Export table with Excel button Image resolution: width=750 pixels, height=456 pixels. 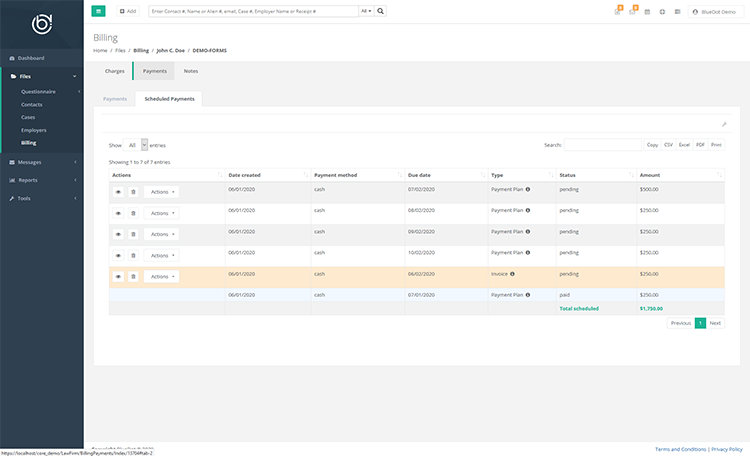684,145
